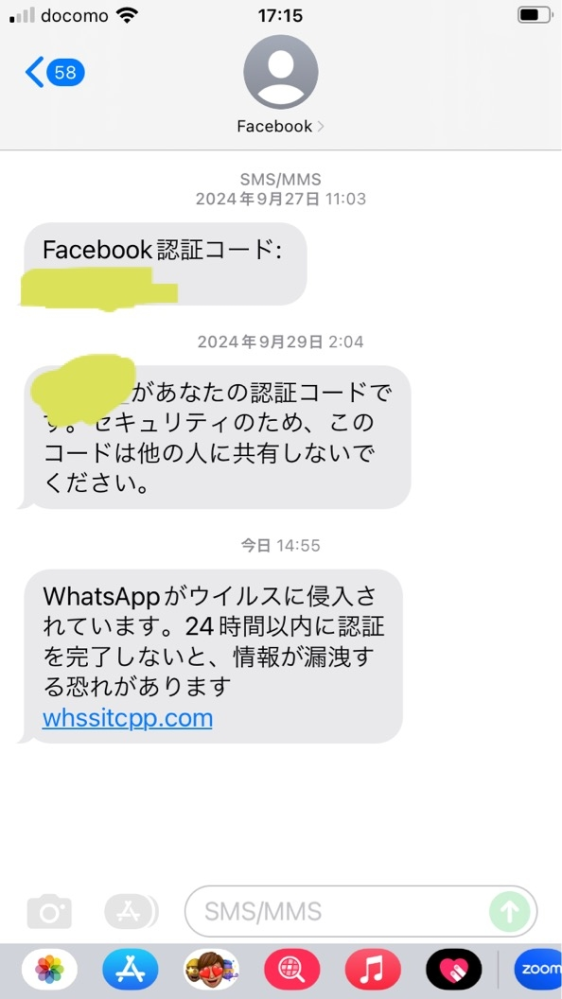Expand Facebook contact details chevron
562x999 pixels.
pos(321,127)
